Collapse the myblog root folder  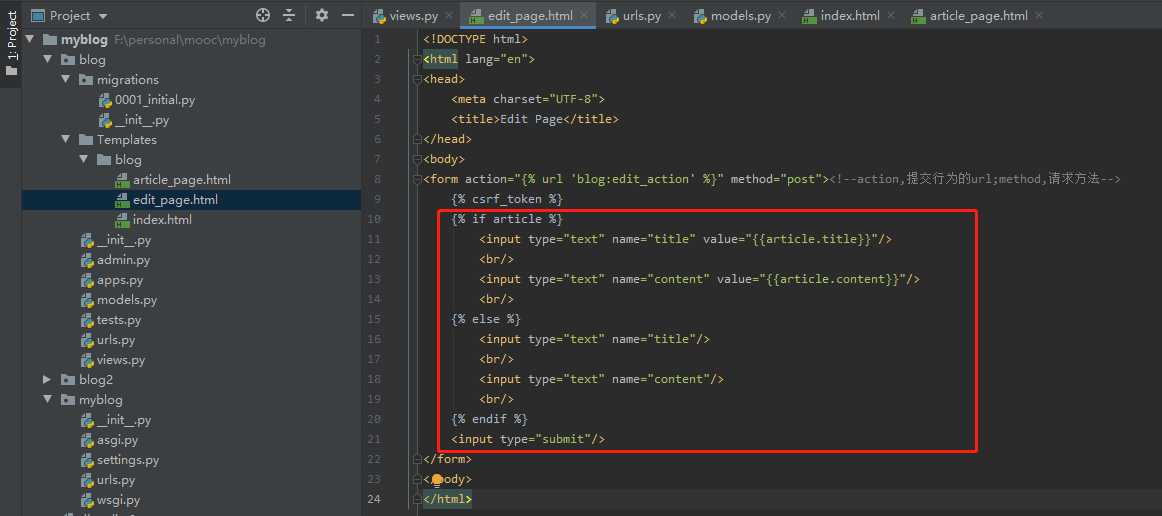(x=30, y=39)
